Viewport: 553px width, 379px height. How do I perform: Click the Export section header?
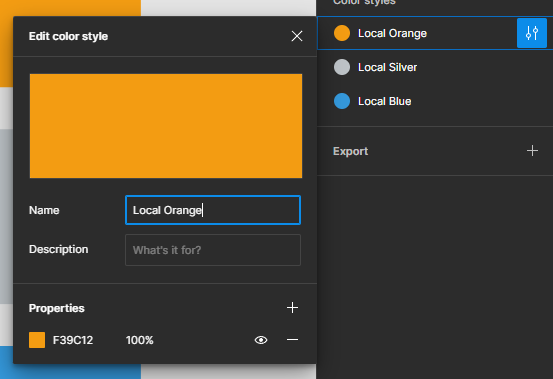(351, 151)
